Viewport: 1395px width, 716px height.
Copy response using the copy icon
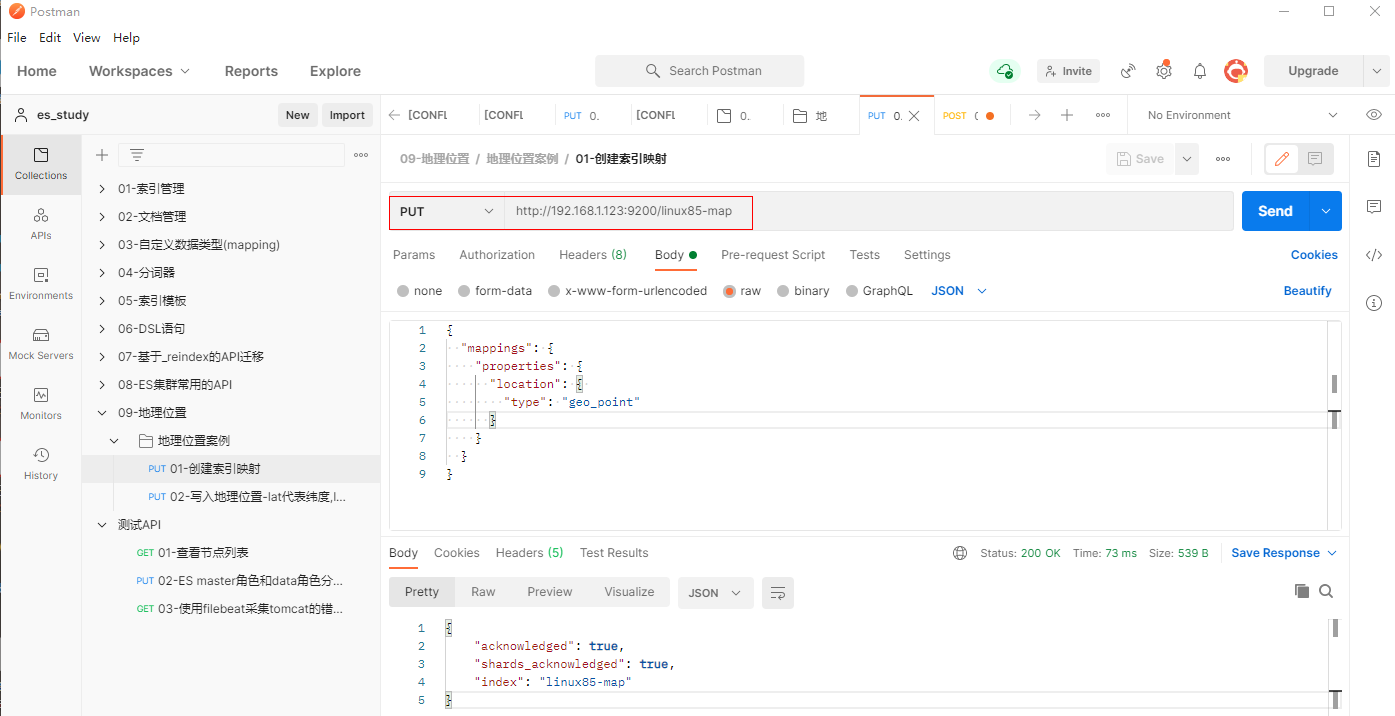pyautogui.click(x=1301, y=591)
